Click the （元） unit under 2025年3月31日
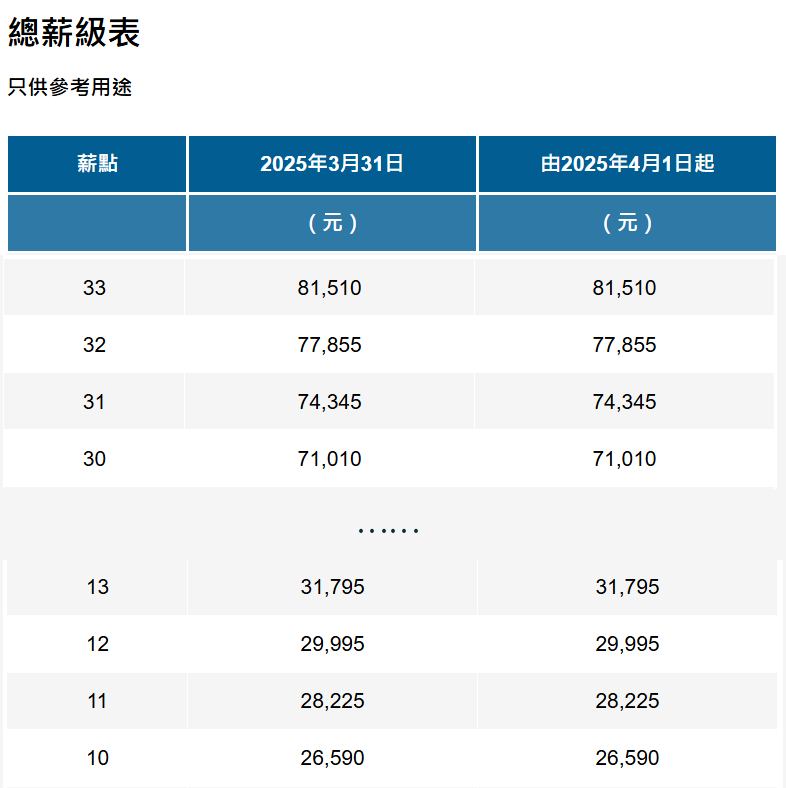Image resolution: width=786 pixels, height=788 pixels. 332,223
